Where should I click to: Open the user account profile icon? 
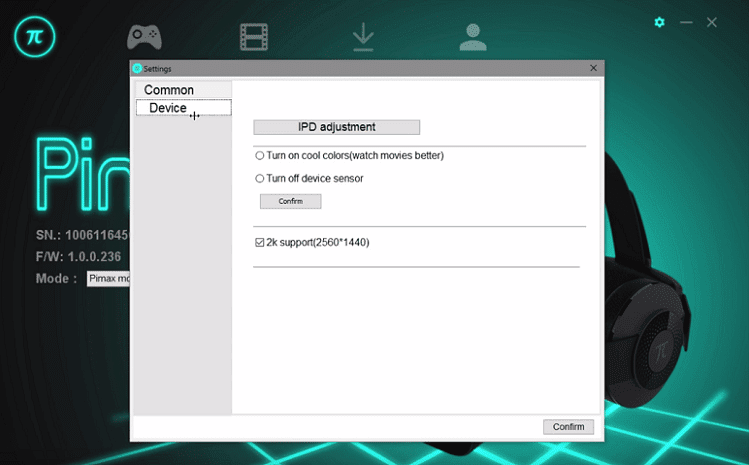473,37
